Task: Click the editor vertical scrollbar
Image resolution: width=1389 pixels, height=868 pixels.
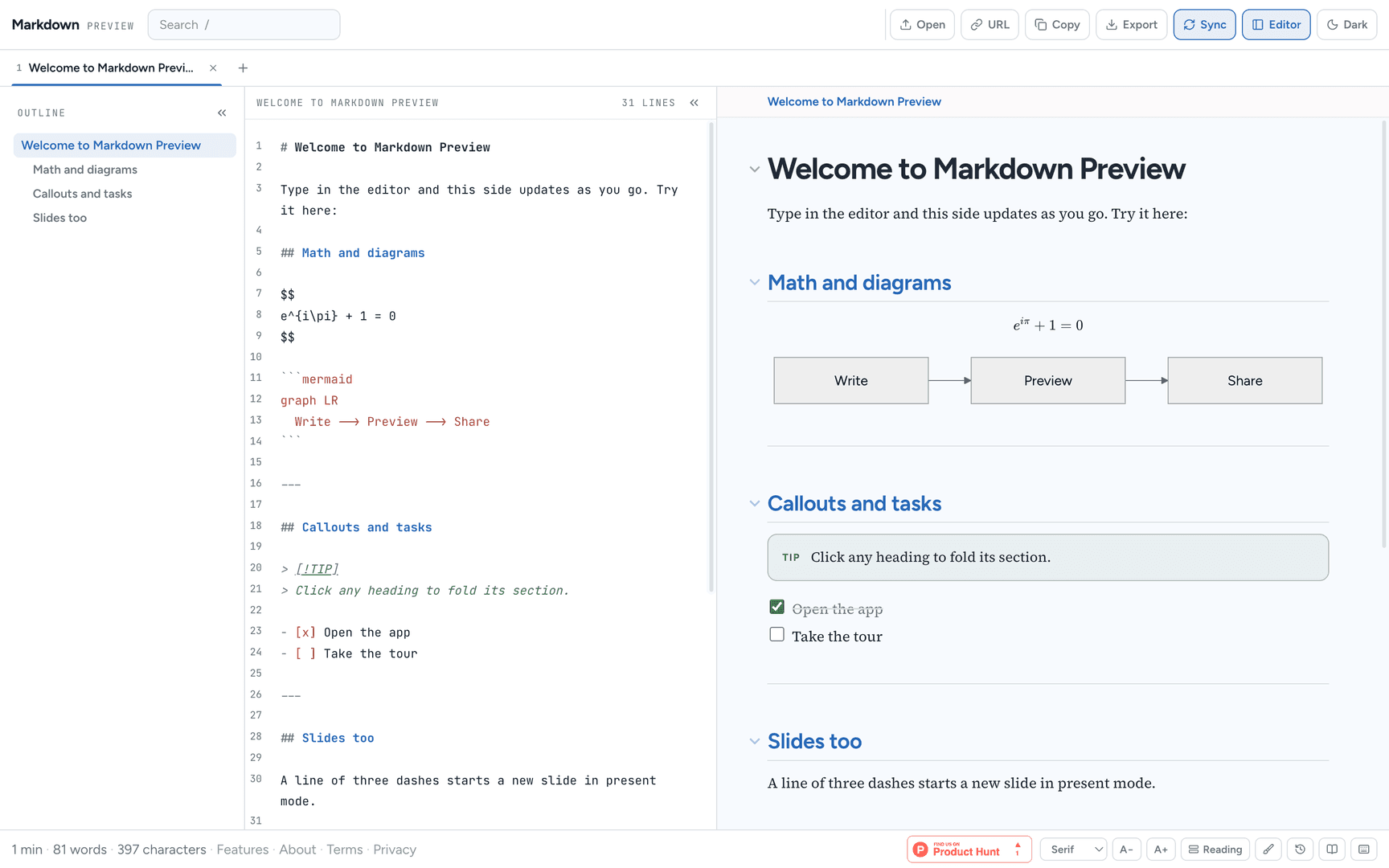Action: pyautogui.click(x=711, y=357)
